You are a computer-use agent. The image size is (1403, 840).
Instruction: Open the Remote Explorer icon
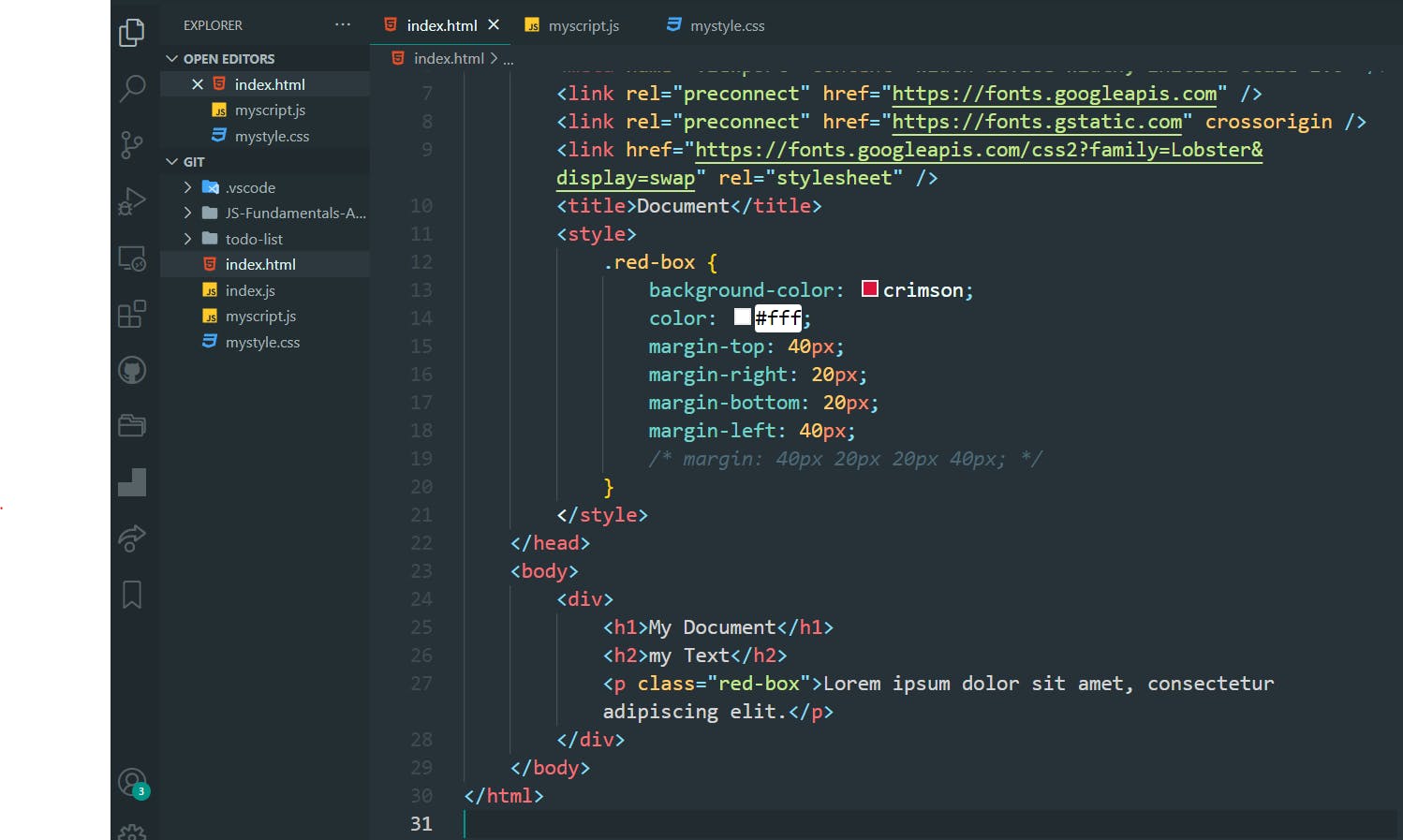pos(132,258)
